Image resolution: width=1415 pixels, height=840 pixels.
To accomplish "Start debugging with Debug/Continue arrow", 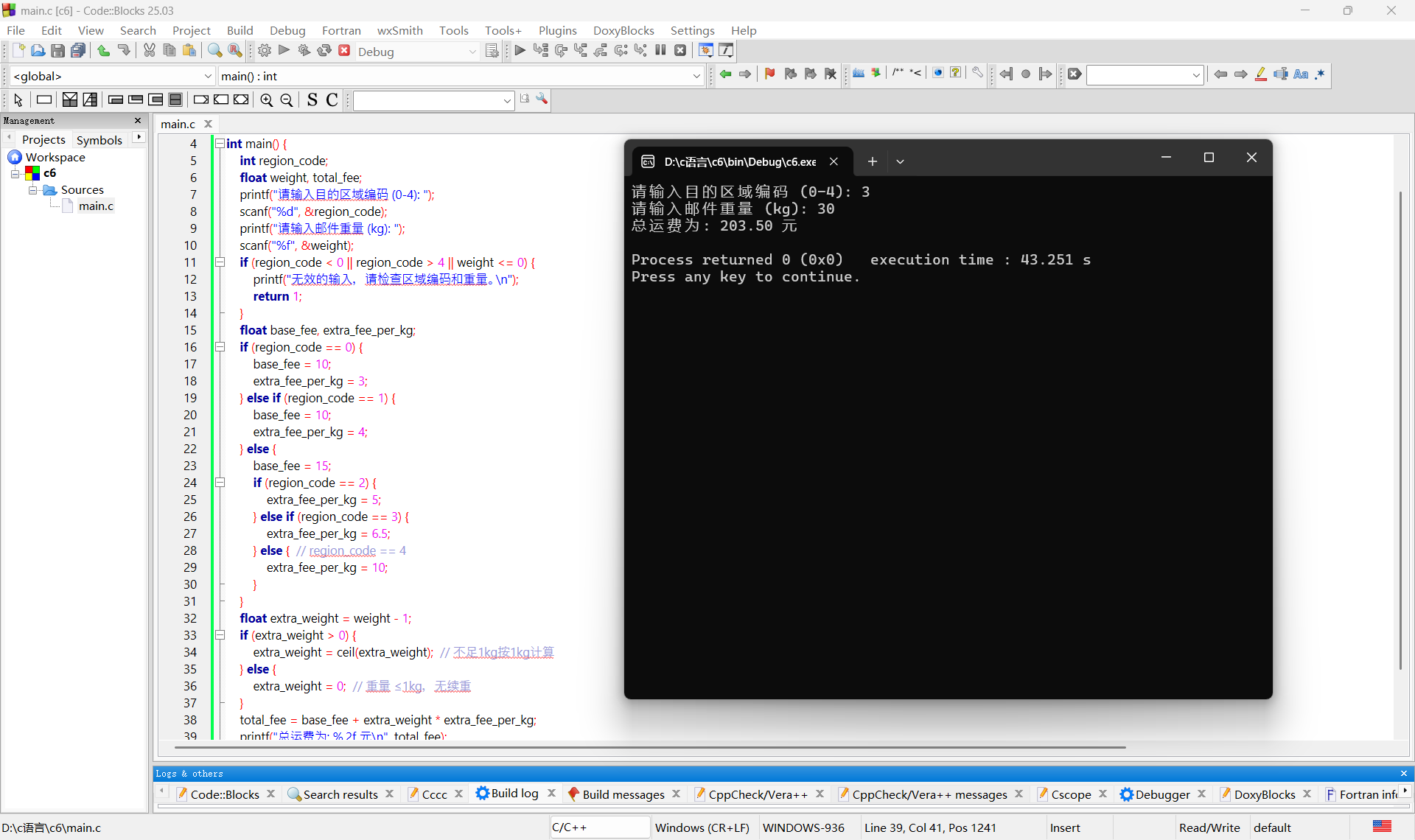I will pyautogui.click(x=520, y=51).
